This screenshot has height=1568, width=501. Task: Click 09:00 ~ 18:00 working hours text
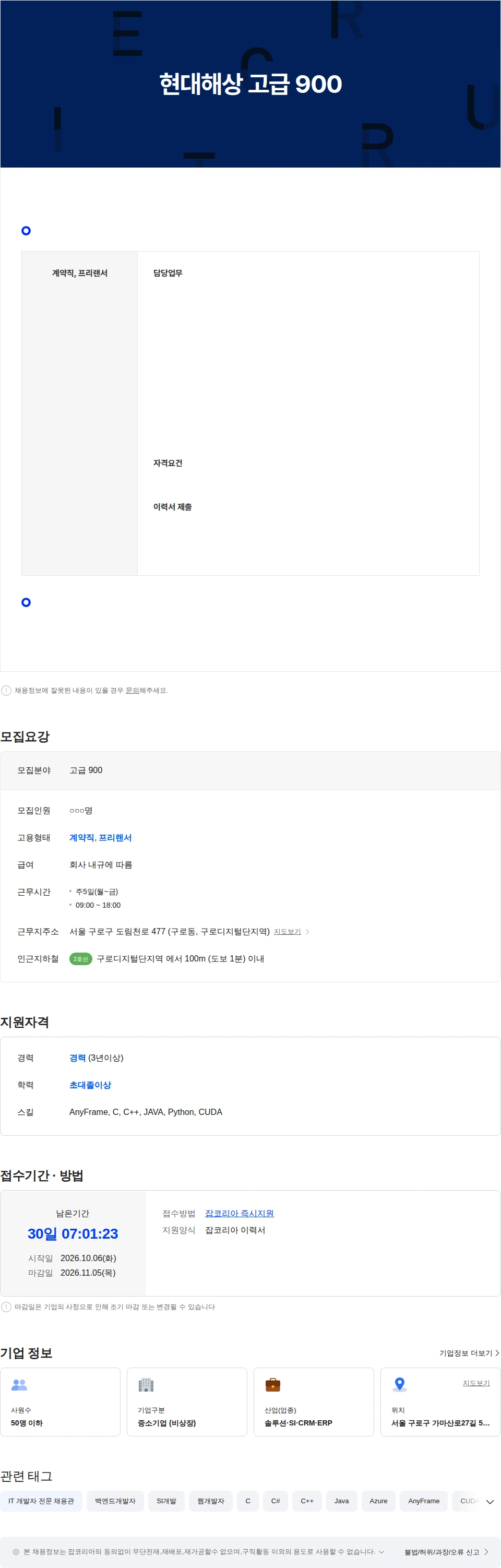[x=98, y=905]
